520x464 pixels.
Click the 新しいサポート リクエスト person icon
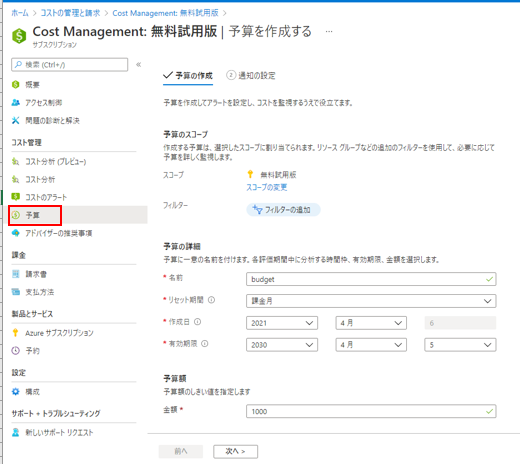pyautogui.click(x=16, y=432)
